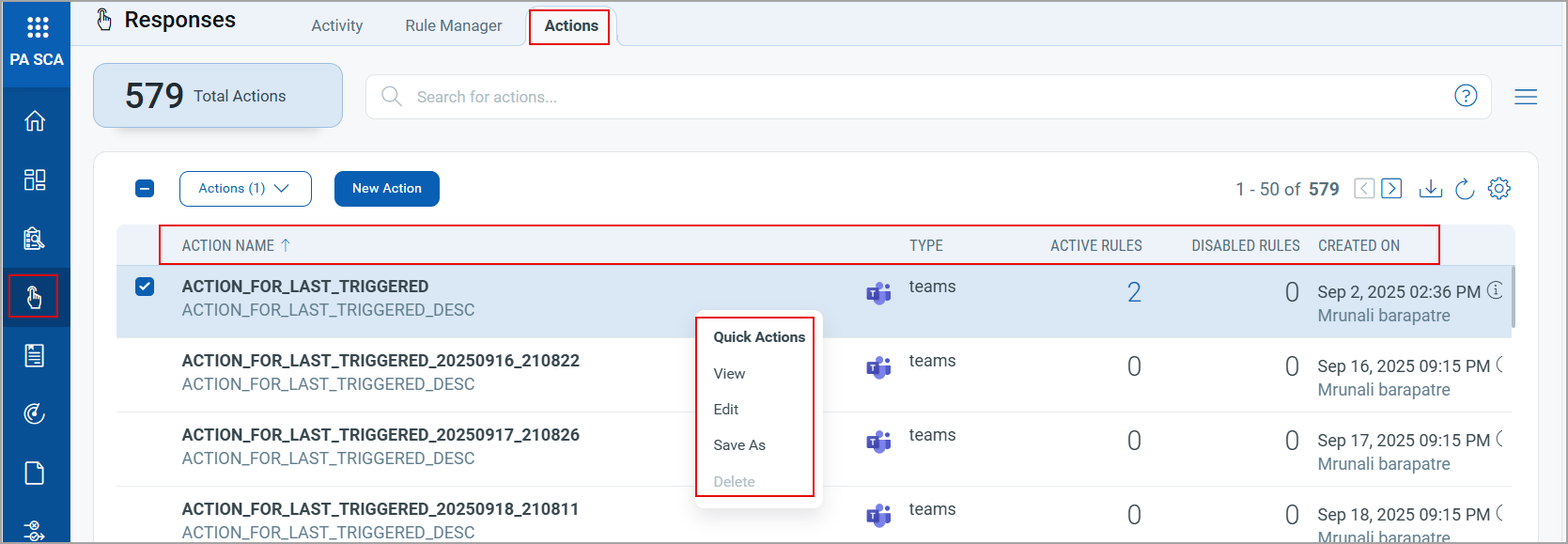Viewport: 1568px width, 544px height.
Task: Go to the next page of results
Action: (x=1392, y=189)
